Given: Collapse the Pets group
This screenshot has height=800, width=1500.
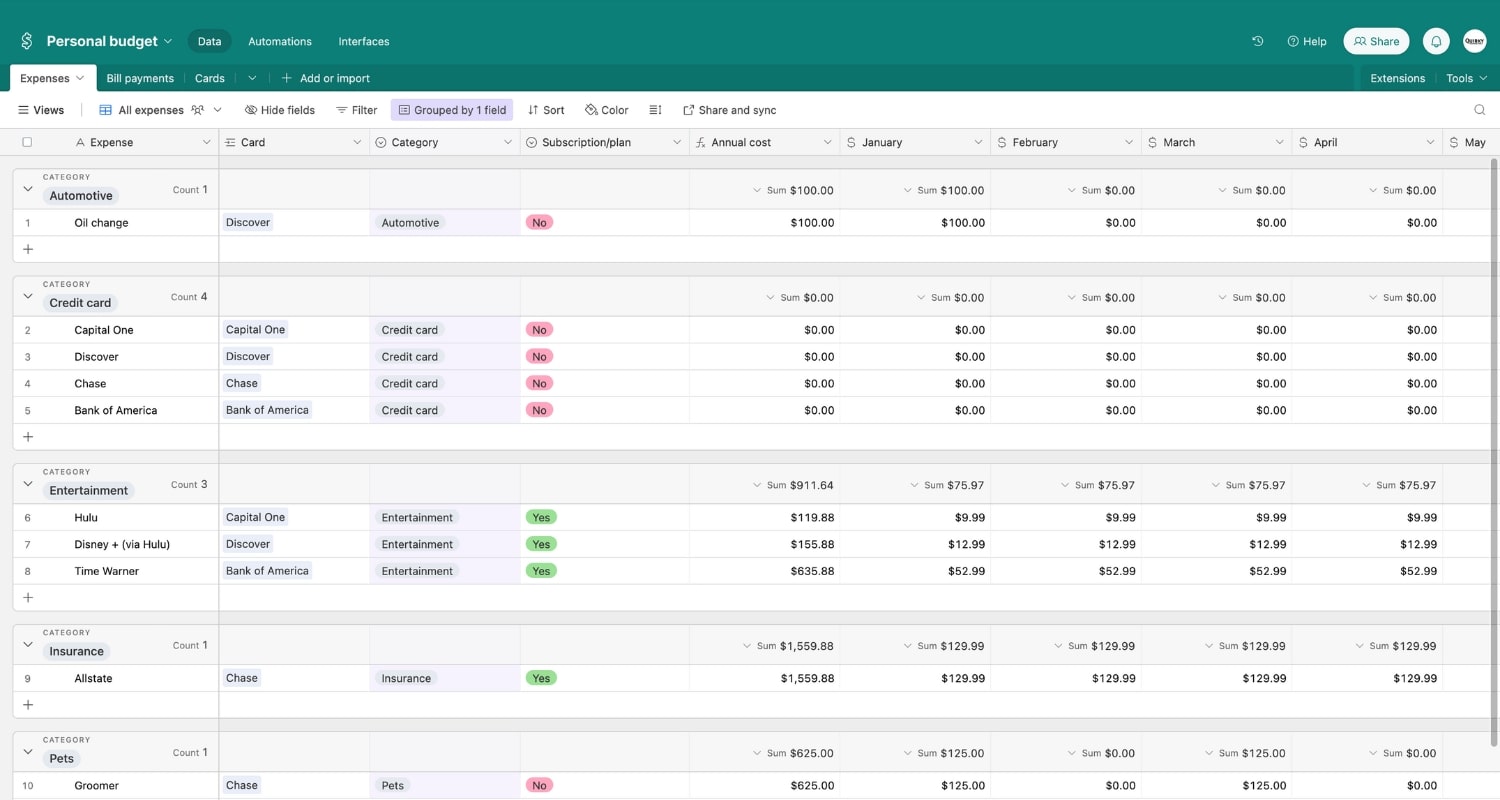Looking at the screenshot, I should (x=28, y=752).
